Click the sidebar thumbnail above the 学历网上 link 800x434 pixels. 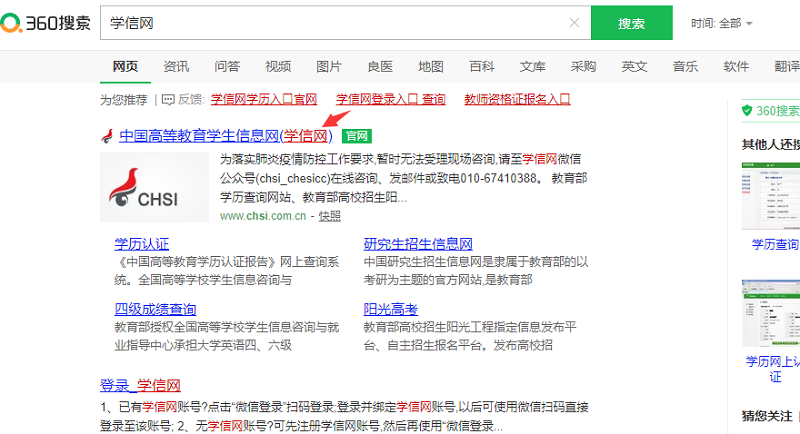[x=771, y=313]
